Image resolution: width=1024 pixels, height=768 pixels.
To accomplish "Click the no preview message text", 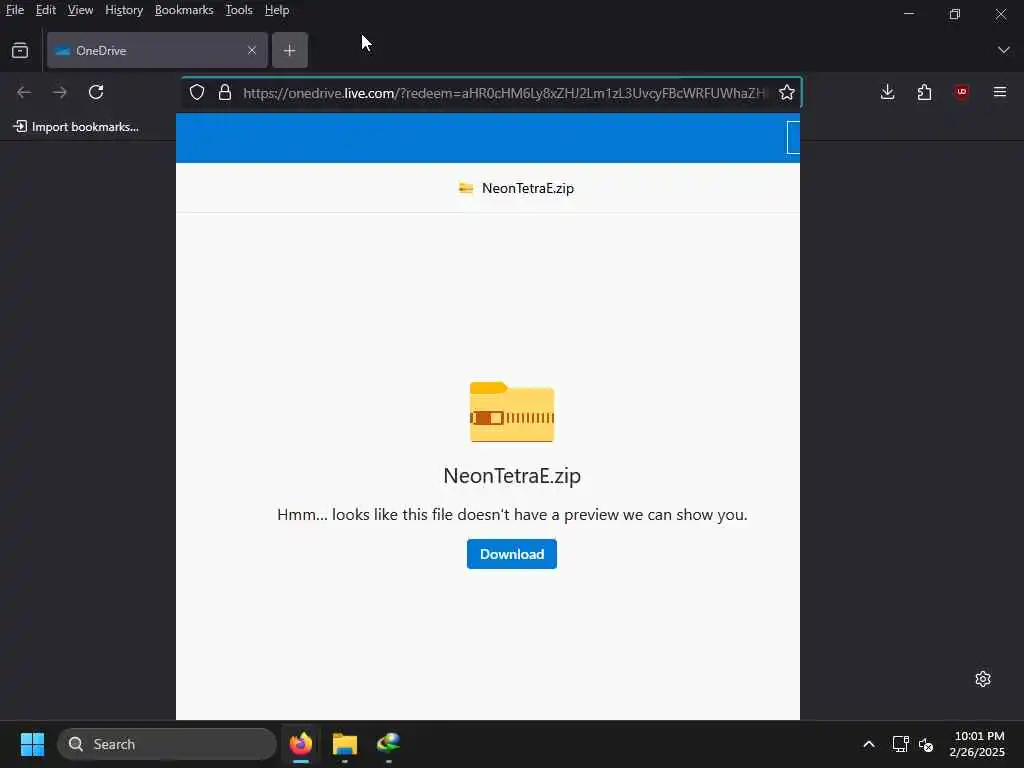I will (x=512, y=515).
